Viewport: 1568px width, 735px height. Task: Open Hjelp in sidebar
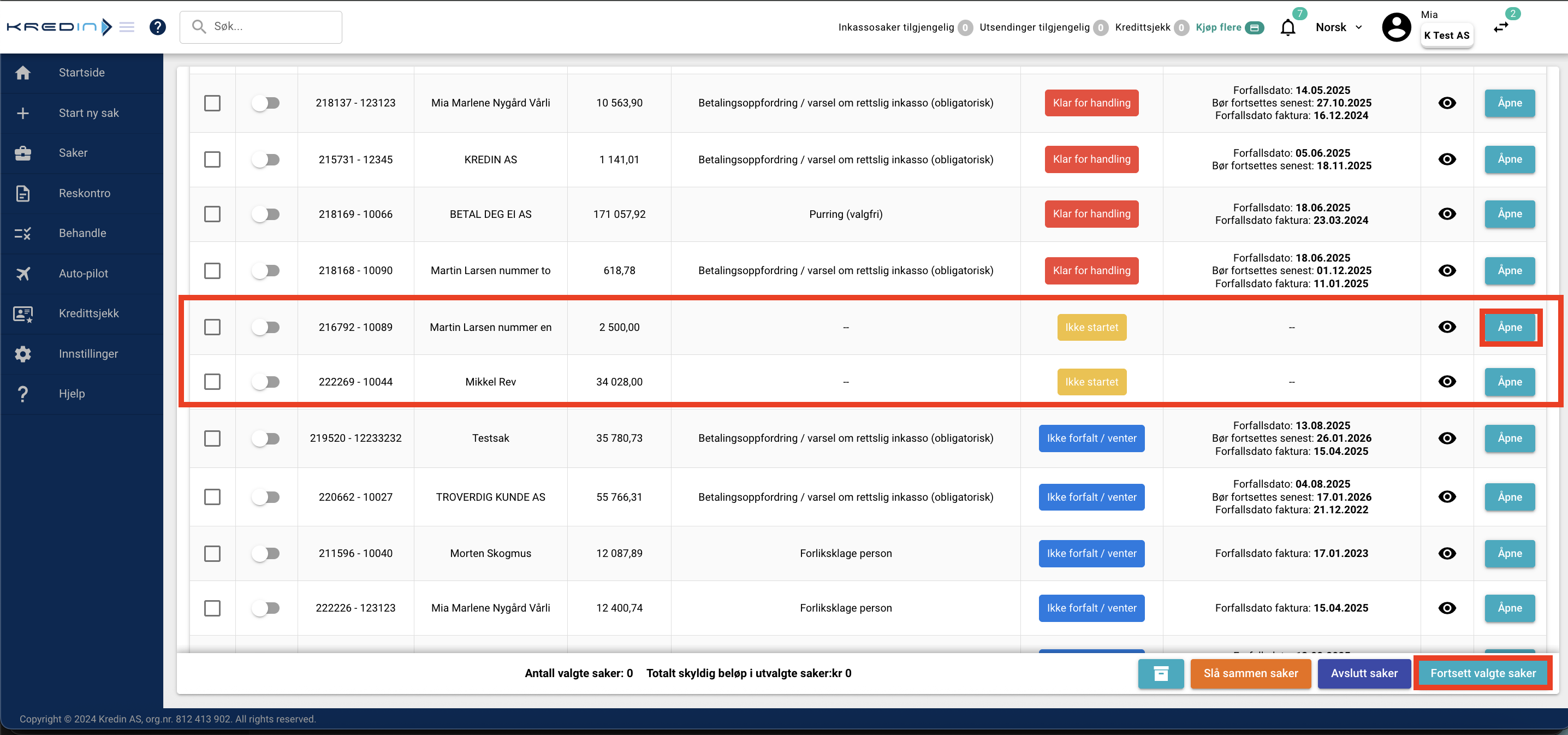pos(81,394)
